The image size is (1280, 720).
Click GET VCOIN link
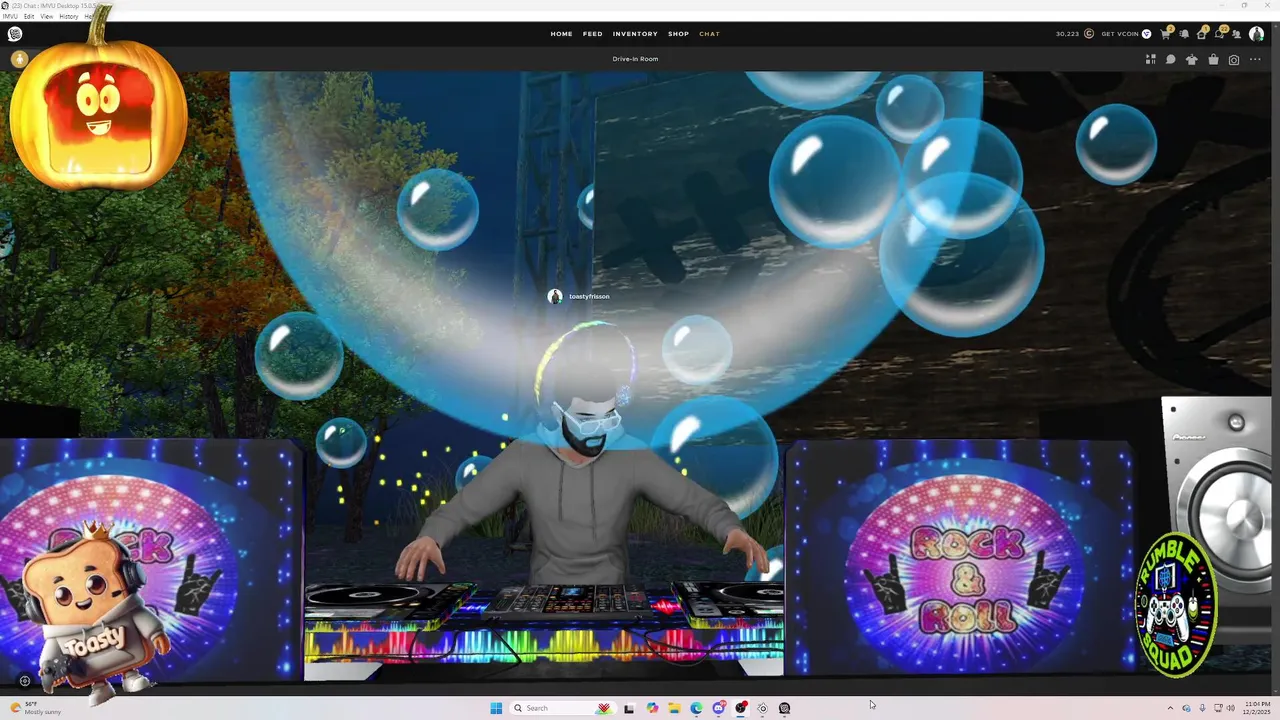point(1120,34)
